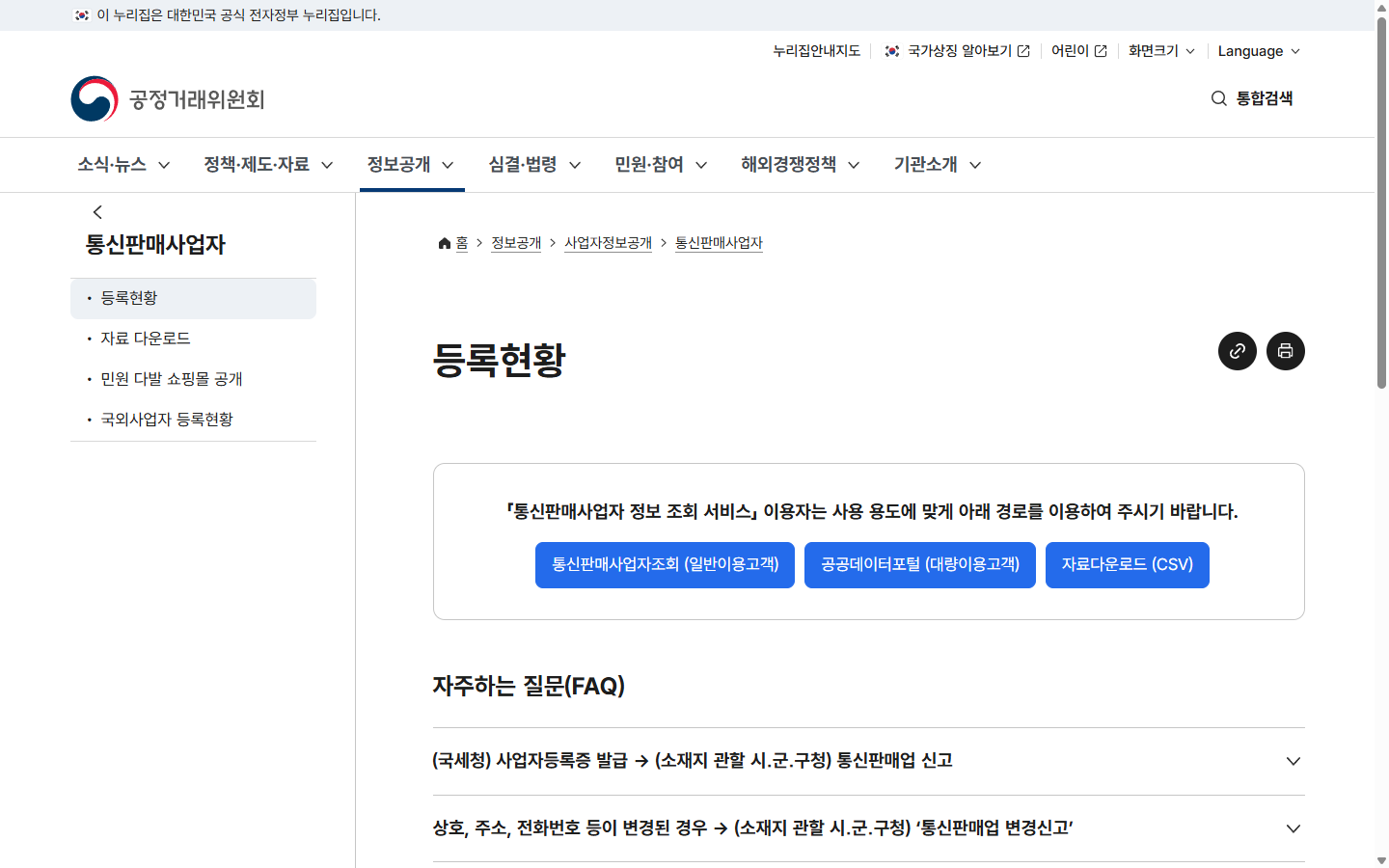Click 통신판매사업자 breadcrumb link
This screenshot has width=1389, height=868.
pyautogui.click(x=719, y=243)
